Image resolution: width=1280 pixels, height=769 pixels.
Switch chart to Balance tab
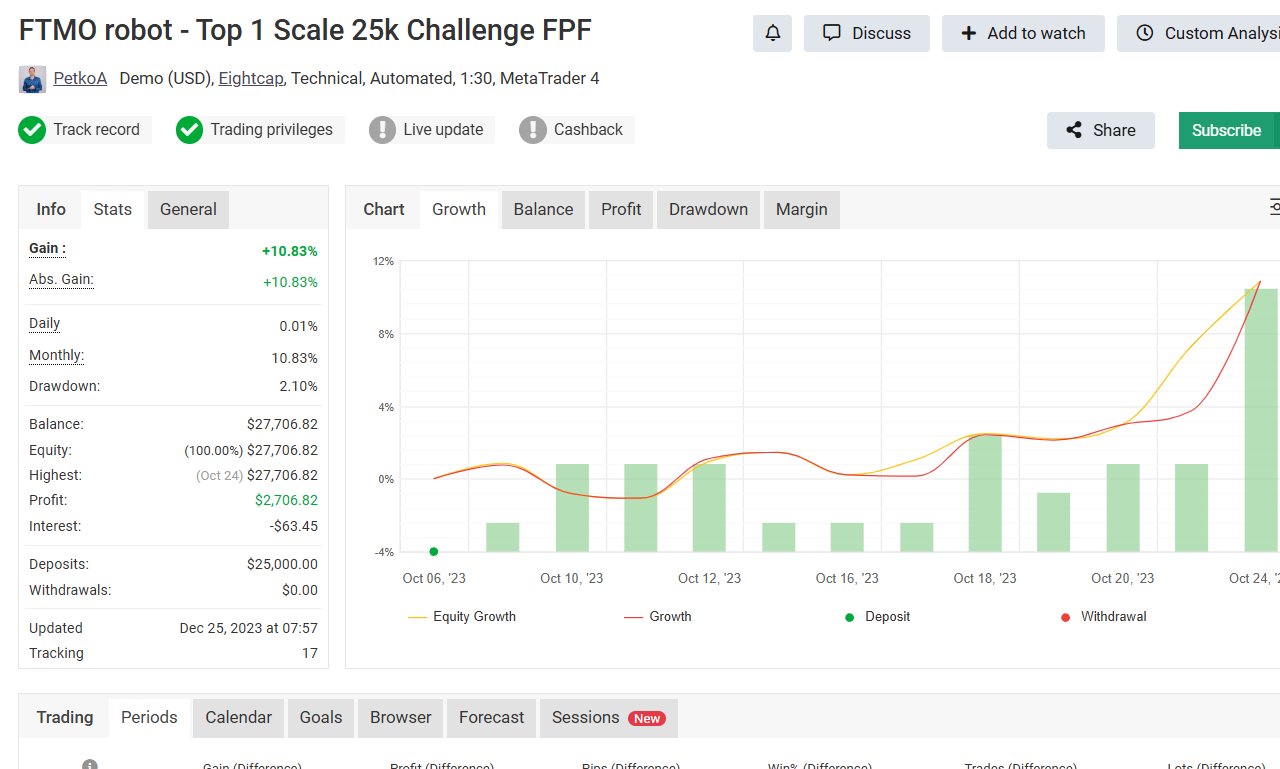click(x=543, y=210)
